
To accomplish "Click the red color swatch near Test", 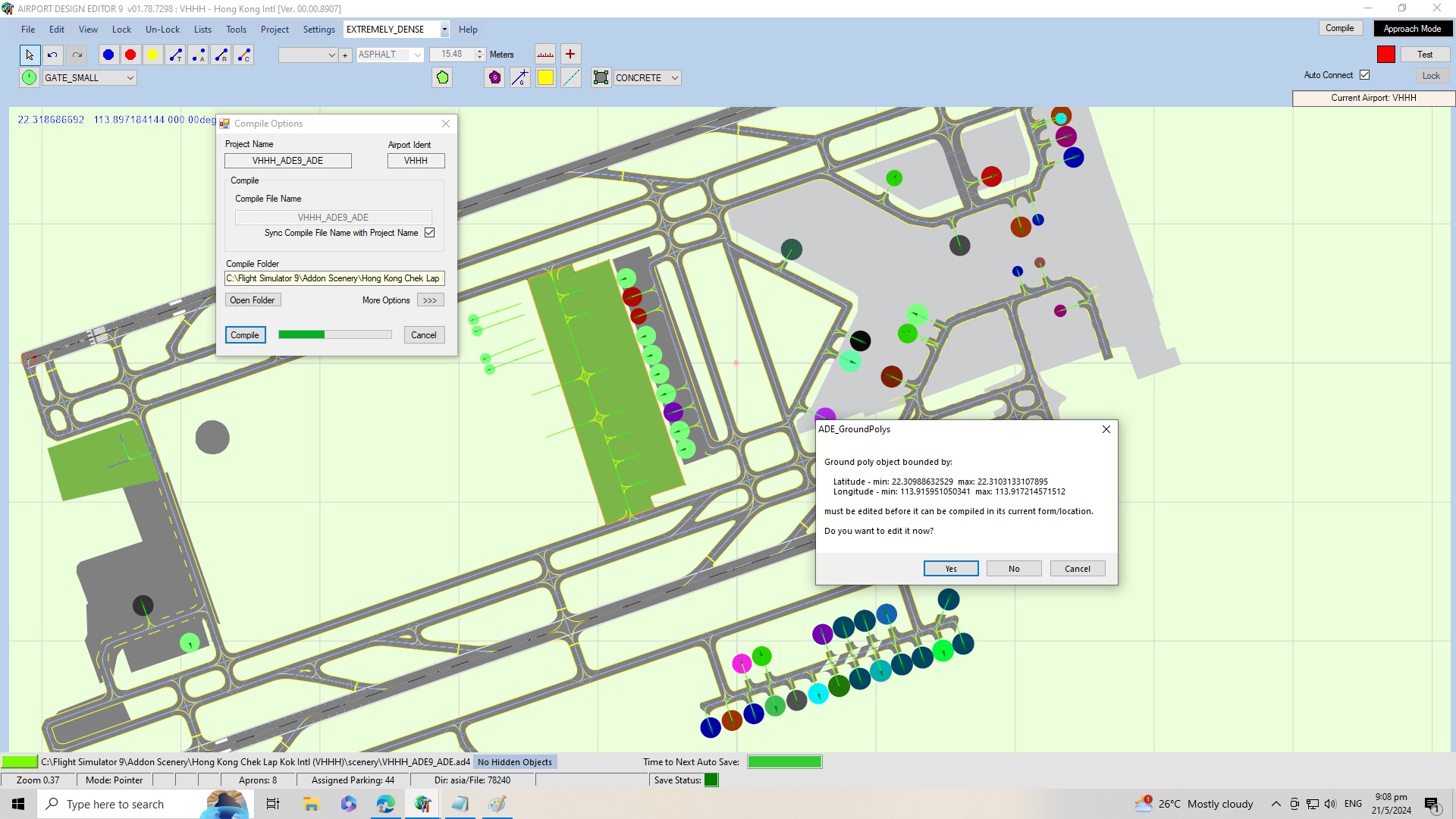I will coord(1386,55).
